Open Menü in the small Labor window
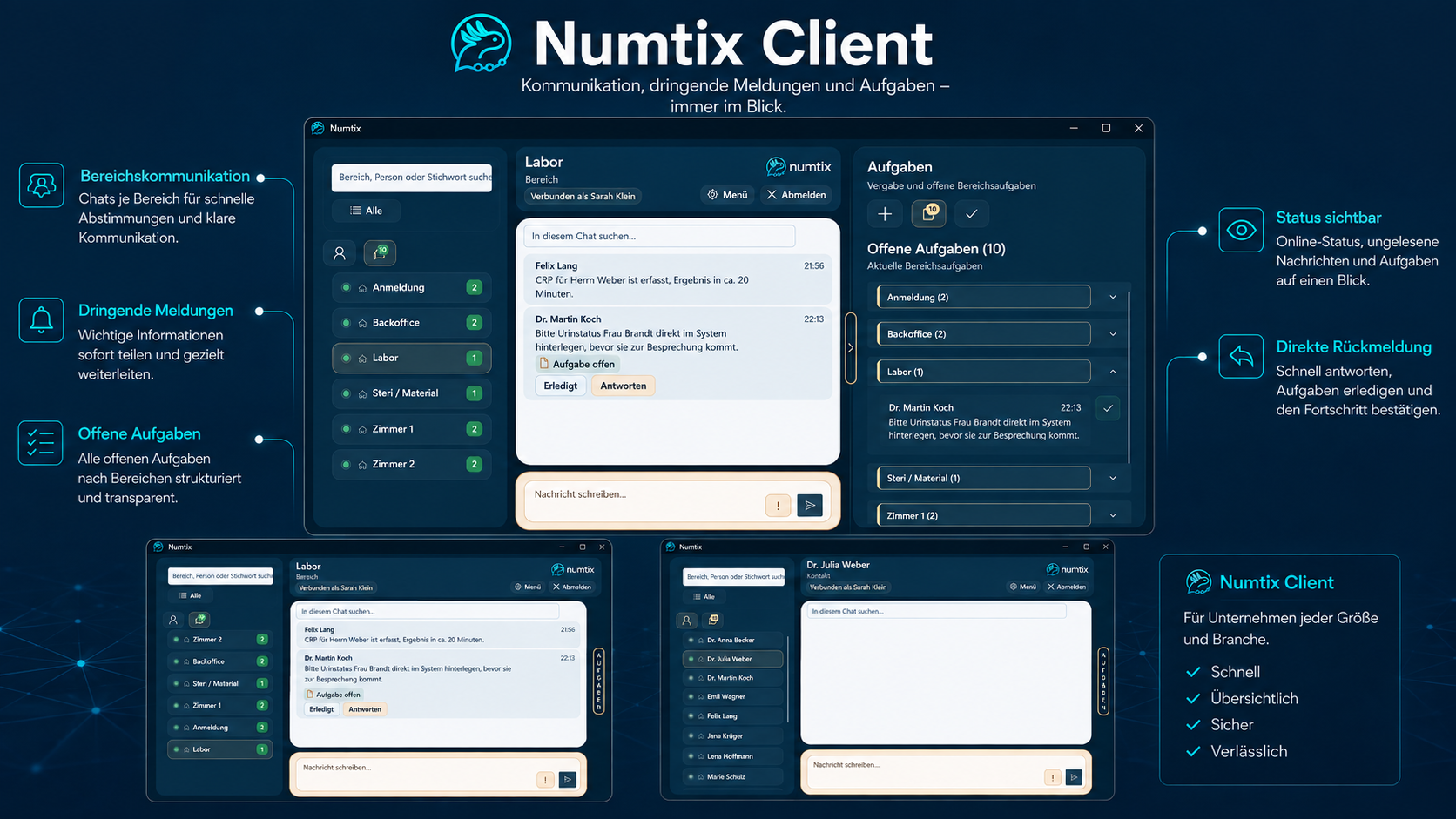 [x=527, y=587]
